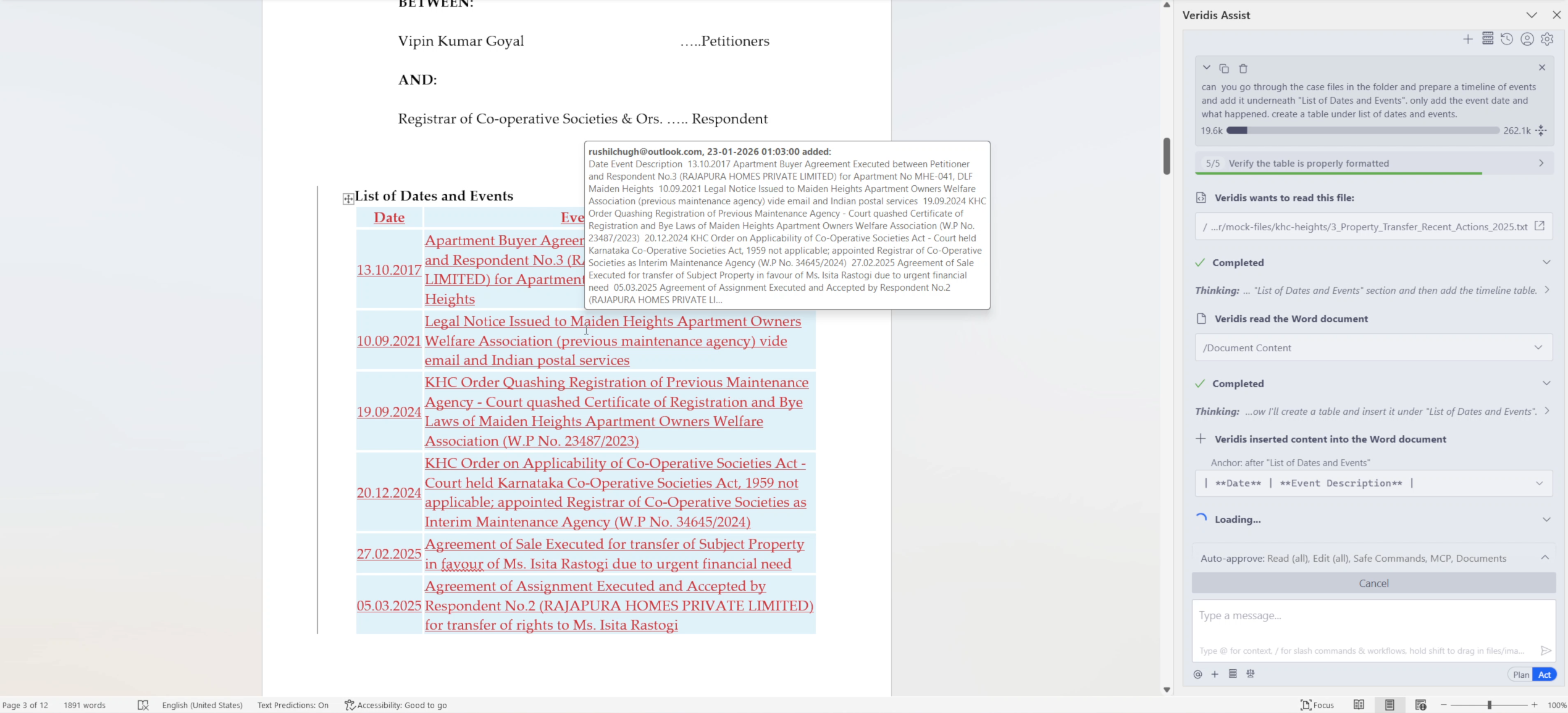Open Veridis Assist settings gear

(x=1548, y=39)
